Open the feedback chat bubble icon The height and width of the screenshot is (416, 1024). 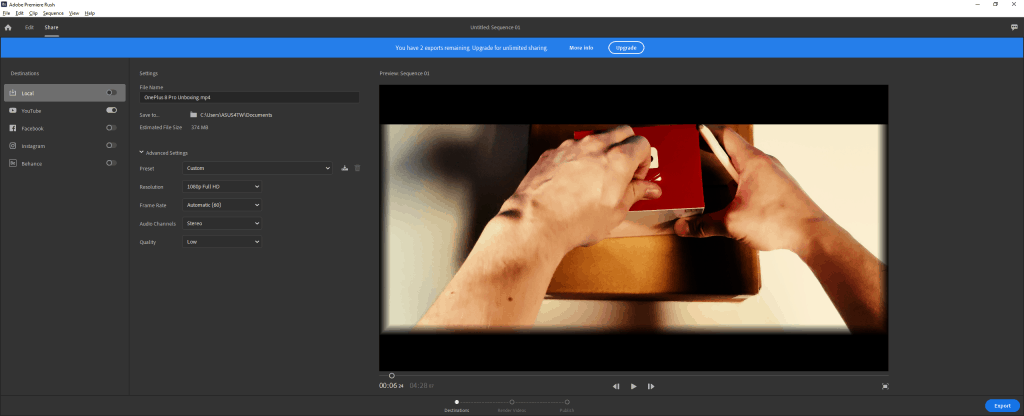pos(1014,27)
